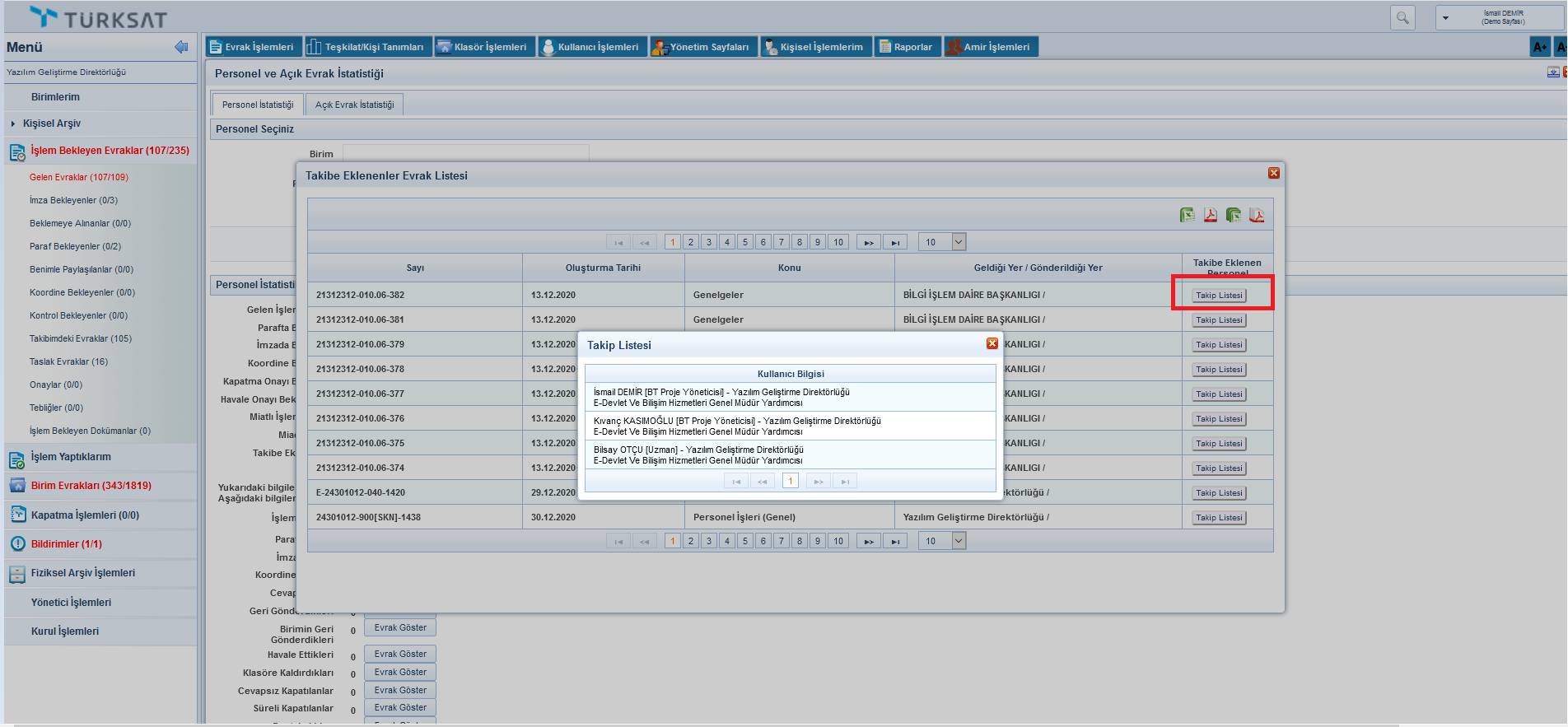Minimize the Personel ve Açık Evrak panel
The height and width of the screenshot is (727, 1568).
point(1552,72)
